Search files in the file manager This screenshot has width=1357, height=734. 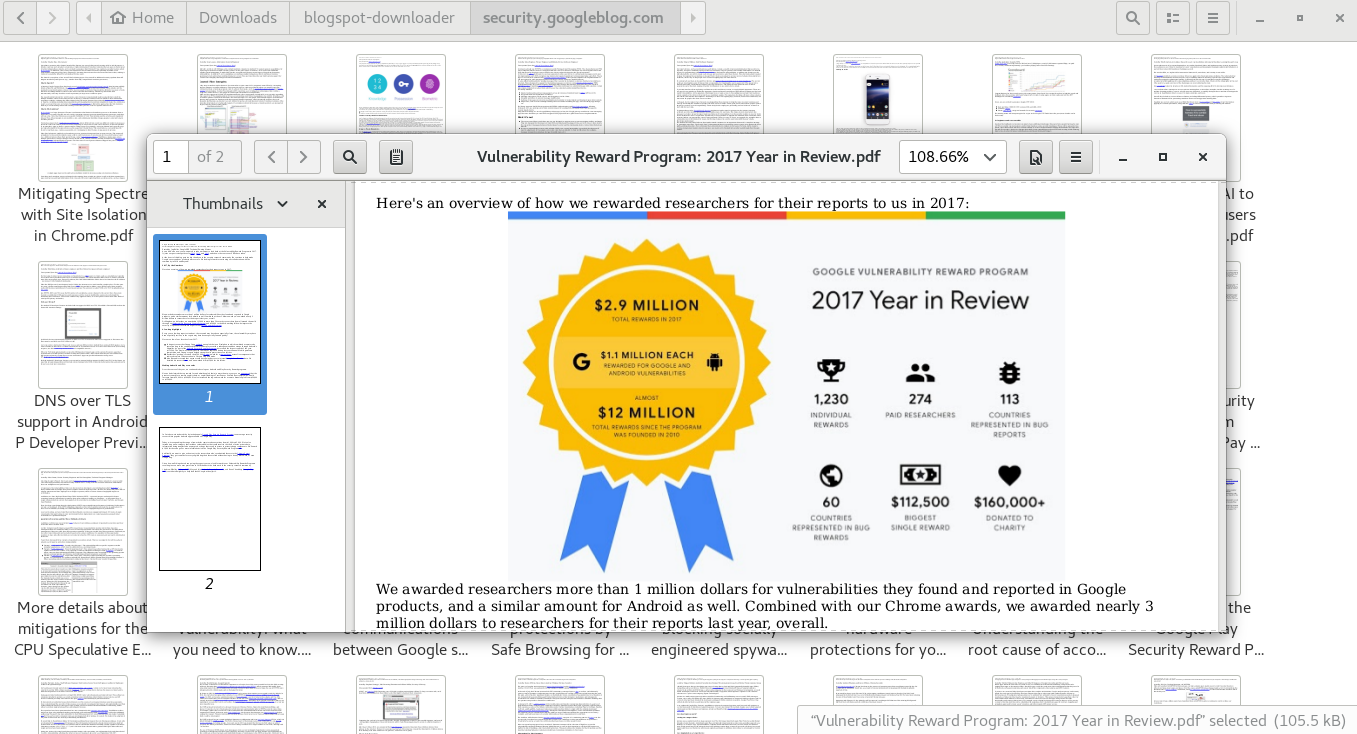[x=1132, y=18]
